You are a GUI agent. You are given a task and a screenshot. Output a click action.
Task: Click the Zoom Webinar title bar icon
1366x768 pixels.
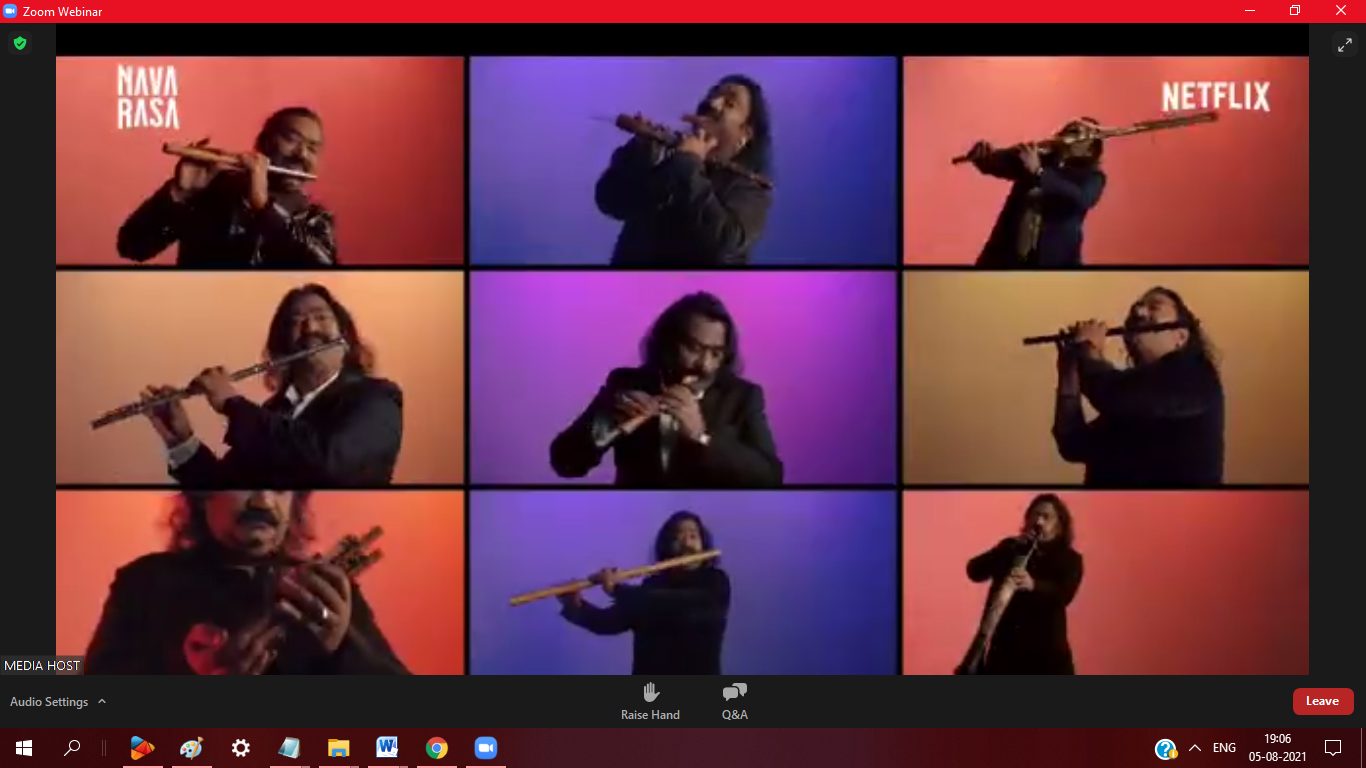pyautogui.click(x=11, y=11)
